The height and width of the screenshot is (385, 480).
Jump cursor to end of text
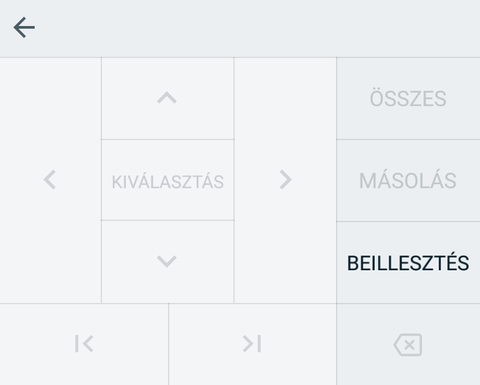(x=252, y=344)
